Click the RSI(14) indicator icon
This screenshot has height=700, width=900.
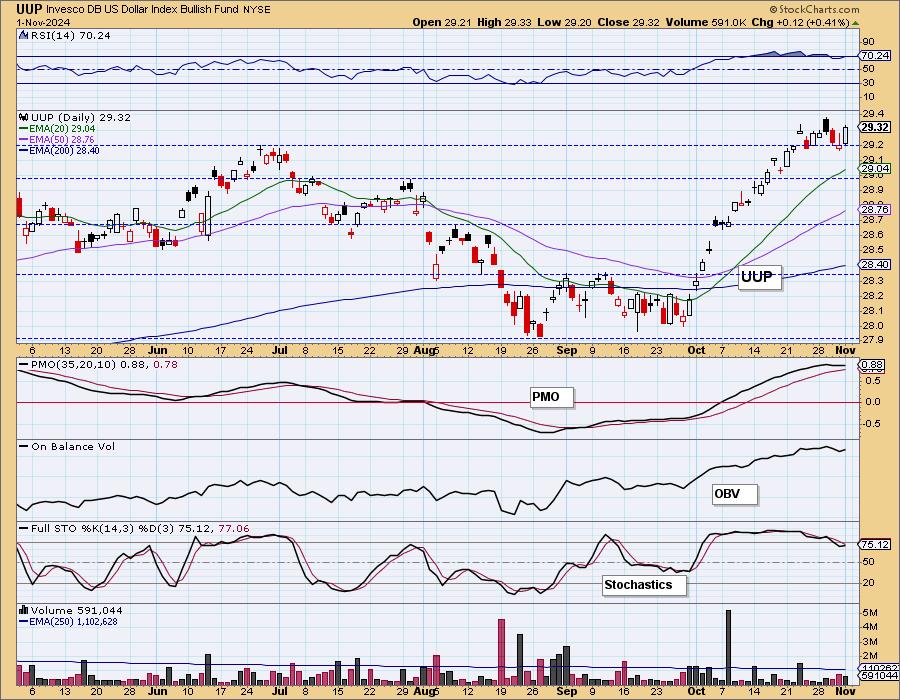coord(24,35)
